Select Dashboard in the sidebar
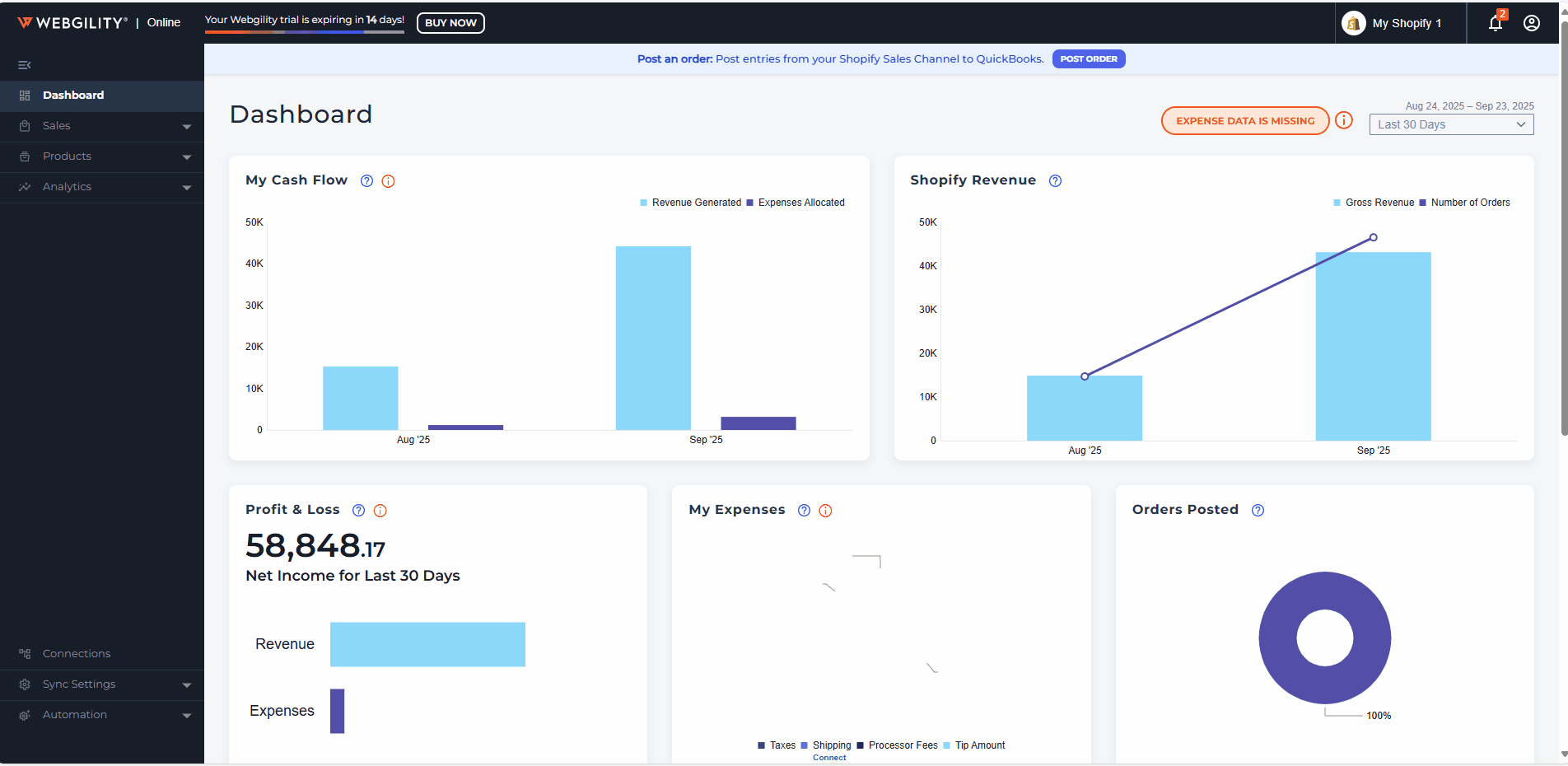1568x766 pixels. (73, 96)
